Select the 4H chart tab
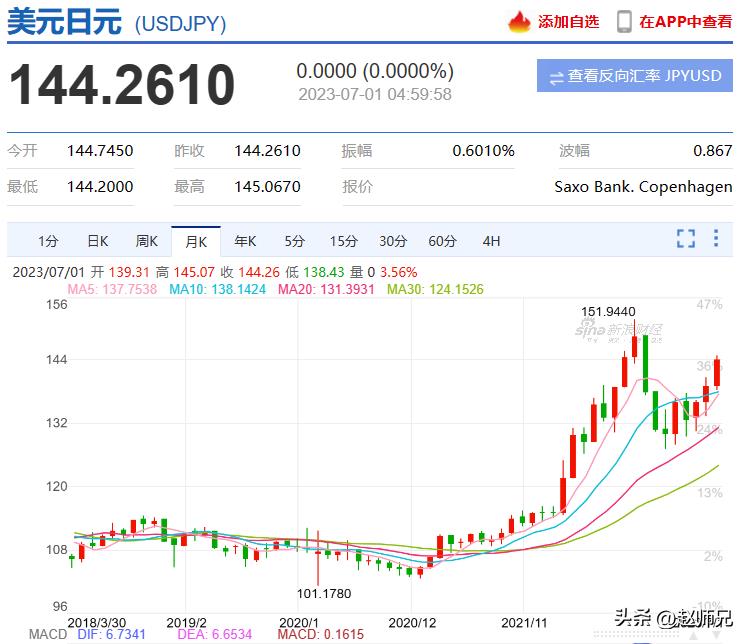This screenshot has width=750, height=644. pos(491,241)
